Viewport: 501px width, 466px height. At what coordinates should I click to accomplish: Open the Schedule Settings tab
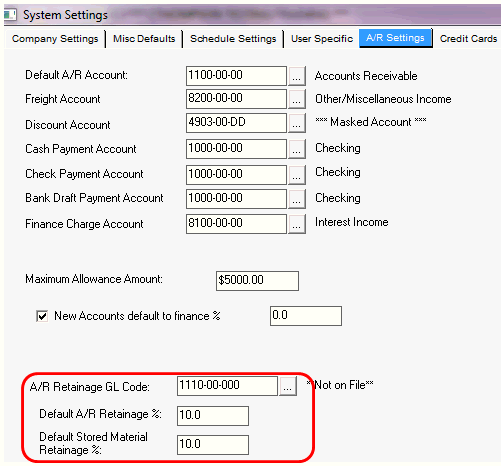(x=233, y=39)
